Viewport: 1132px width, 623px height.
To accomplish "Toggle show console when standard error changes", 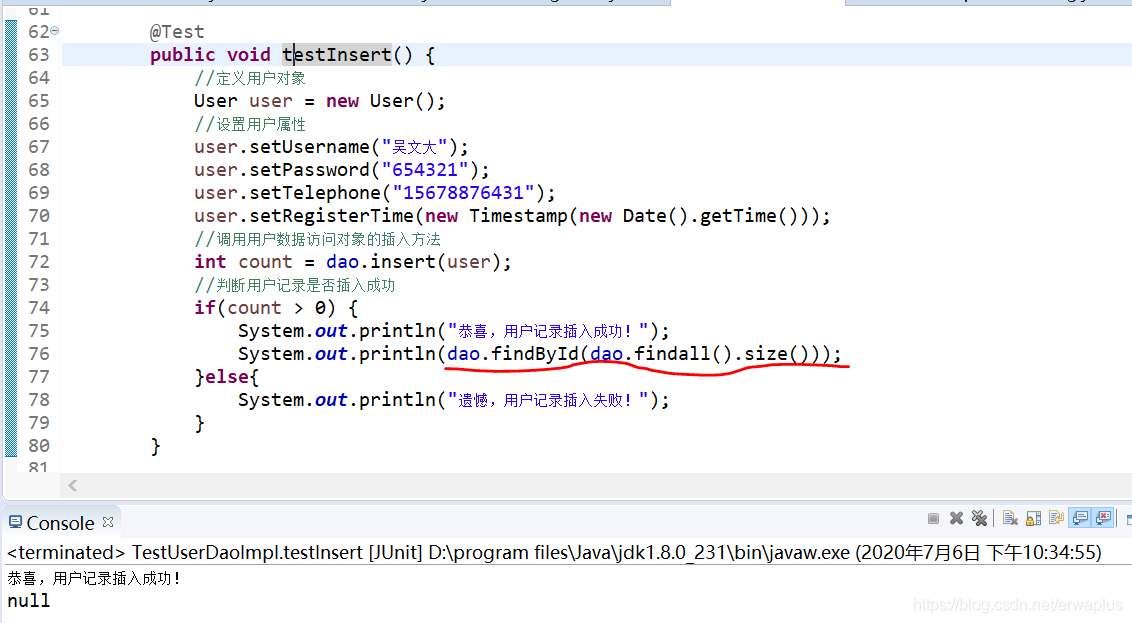I will click(1103, 518).
